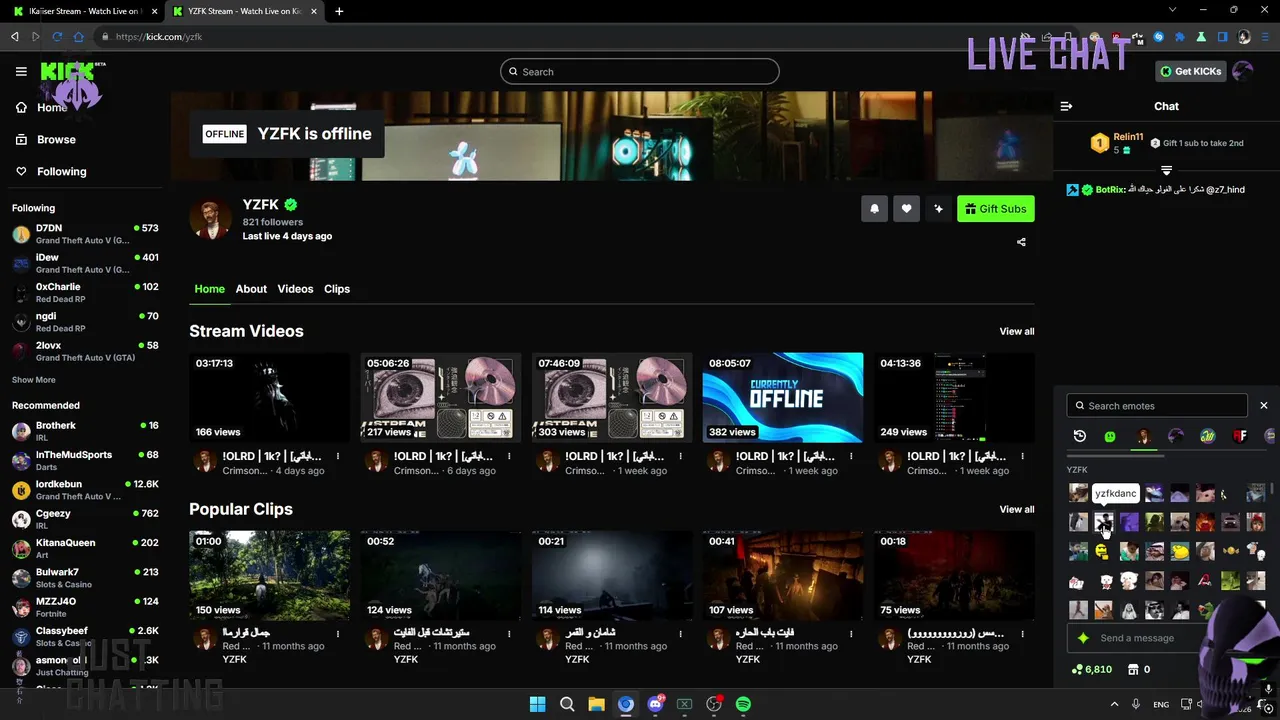This screenshot has height=720, width=1280.
Task: Open Browse in the sidebar
Action: pyautogui.click(x=46, y=140)
